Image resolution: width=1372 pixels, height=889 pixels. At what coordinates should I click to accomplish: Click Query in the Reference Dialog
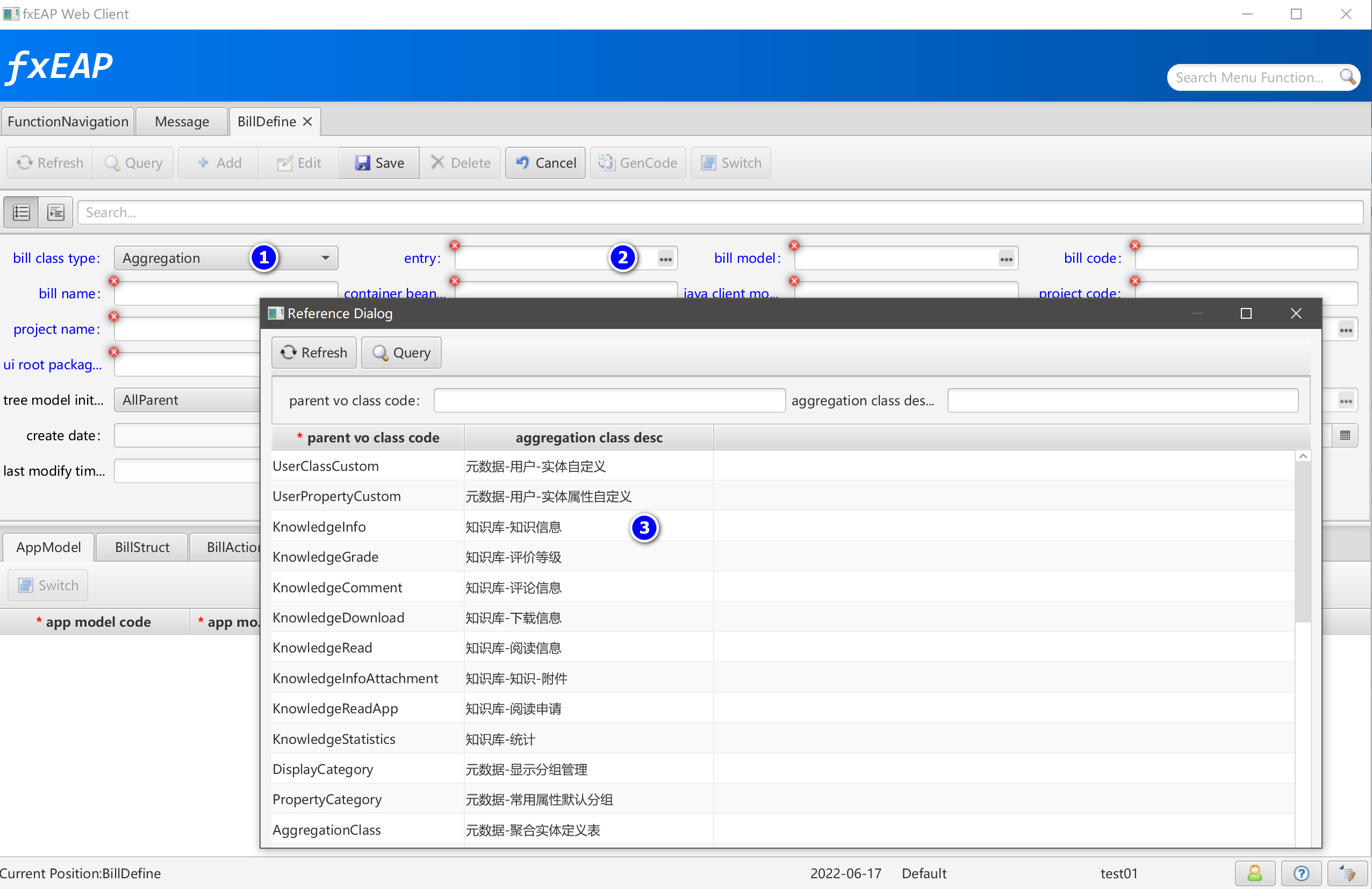[401, 353]
